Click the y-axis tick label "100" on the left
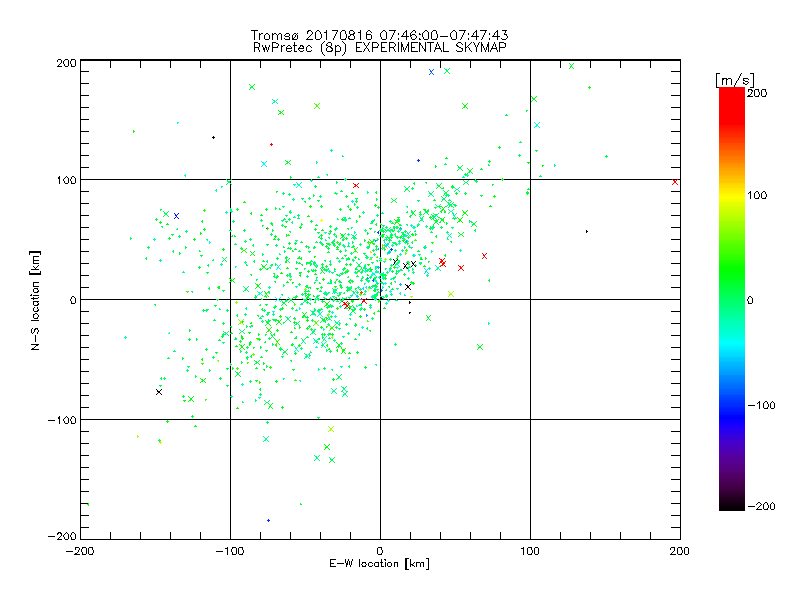The image size is (800, 600). click(66, 180)
